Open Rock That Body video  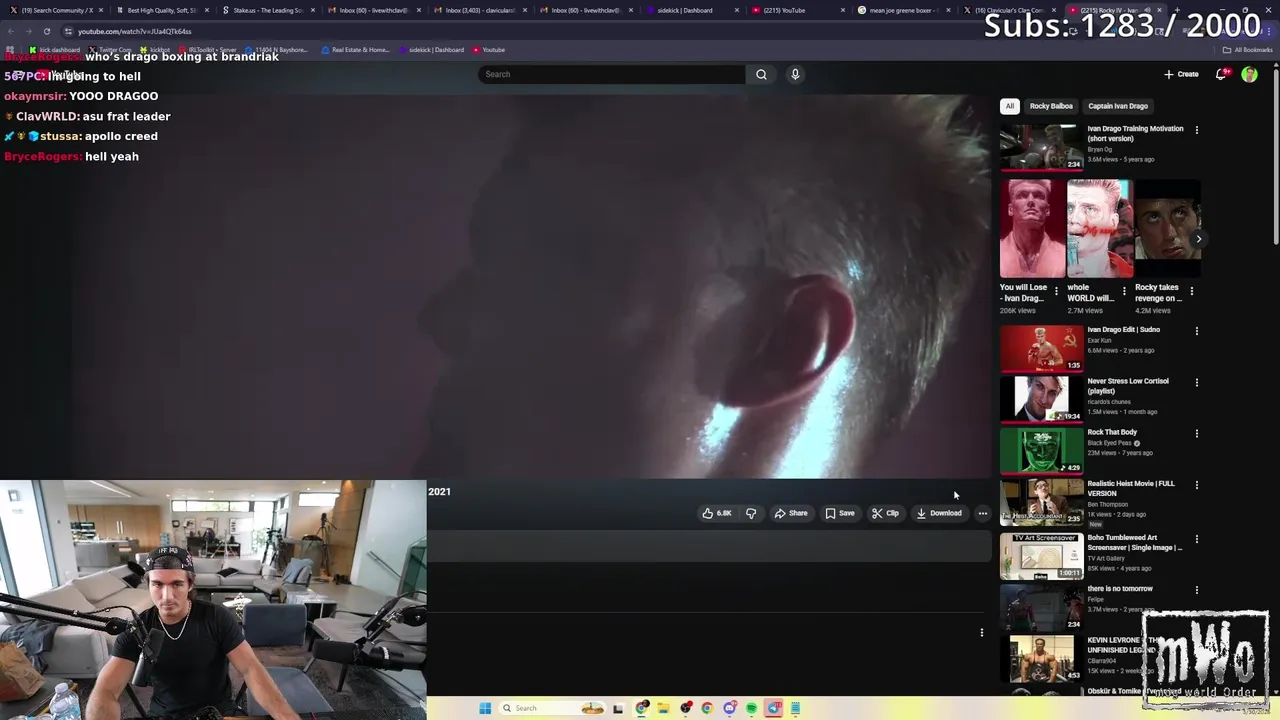(x=1041, y=449)
